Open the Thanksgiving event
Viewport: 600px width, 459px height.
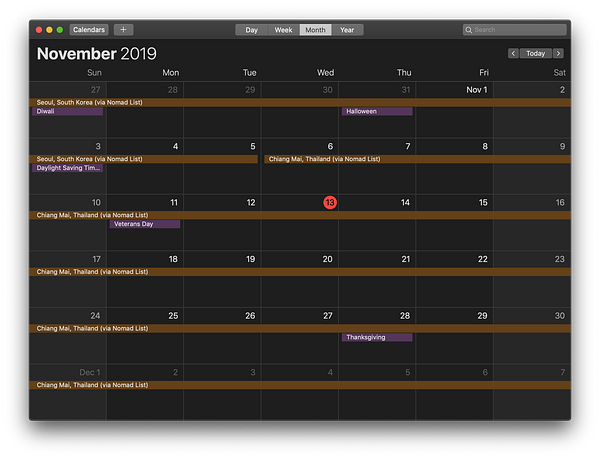click(x=377, y=337)
